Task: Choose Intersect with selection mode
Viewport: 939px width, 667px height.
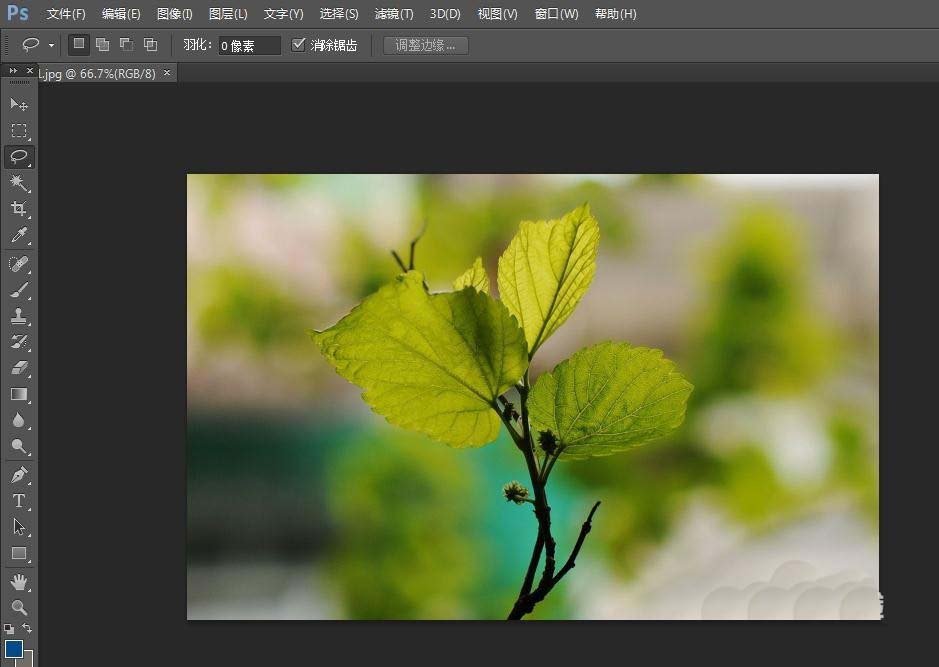Action: 150,45
